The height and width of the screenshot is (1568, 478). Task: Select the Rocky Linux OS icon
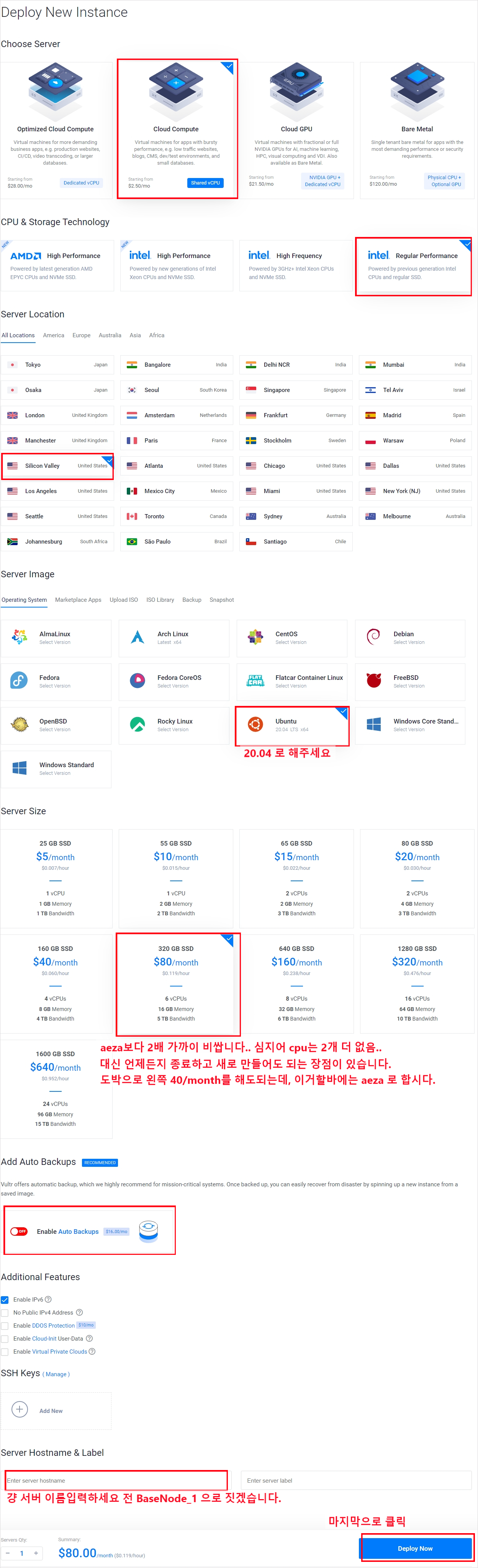pos(138,724)
